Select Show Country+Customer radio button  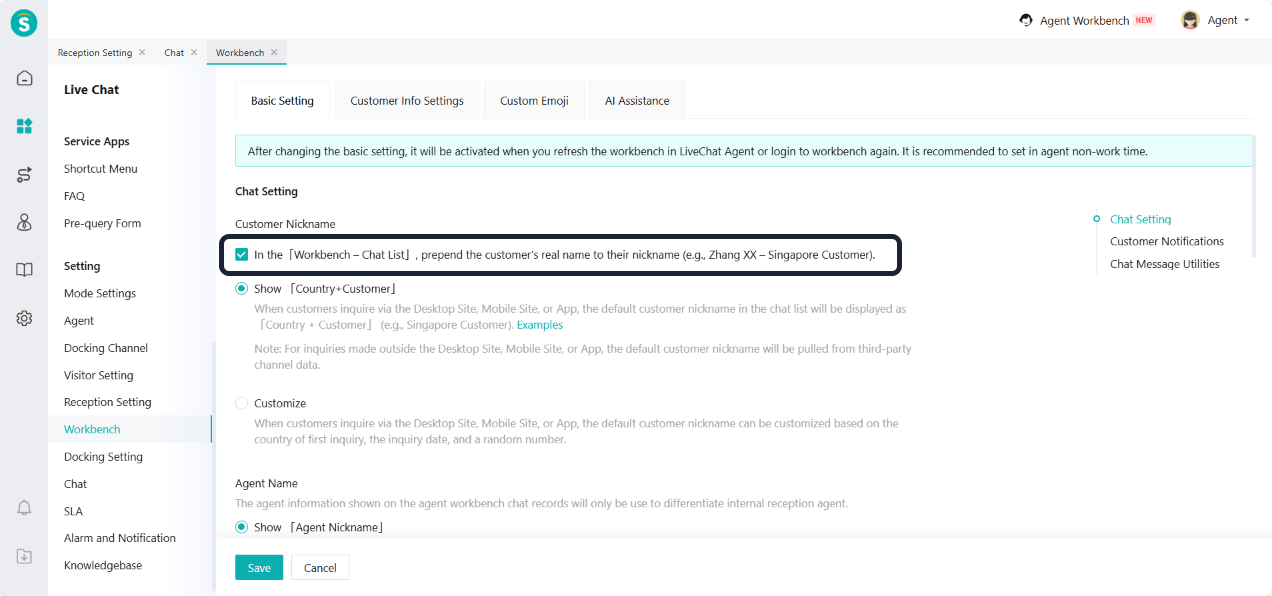coord(242,289)
